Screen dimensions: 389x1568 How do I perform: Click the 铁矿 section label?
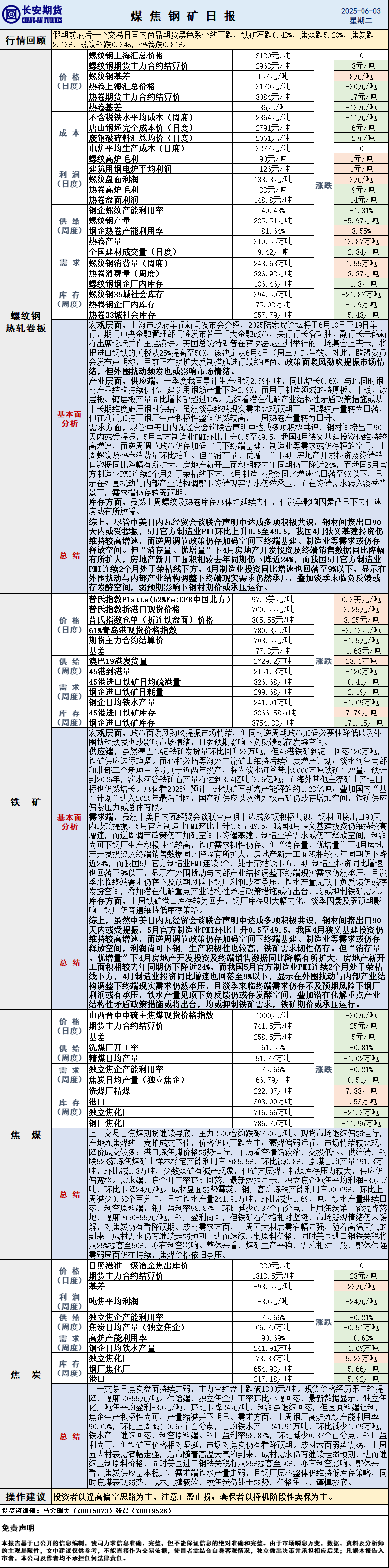[26, 802]
